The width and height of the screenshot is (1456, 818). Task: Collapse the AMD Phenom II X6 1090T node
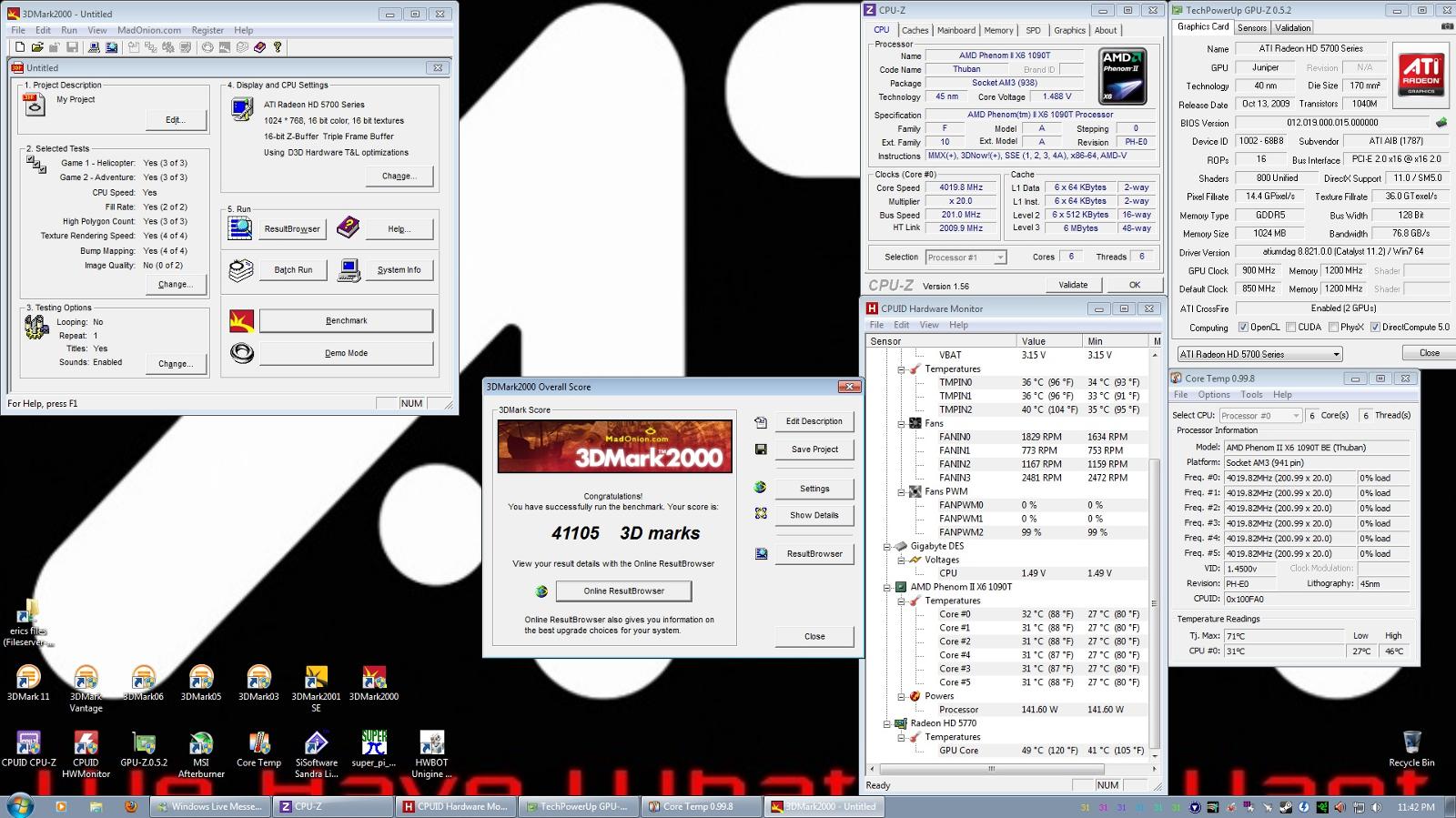click(886, 588)
